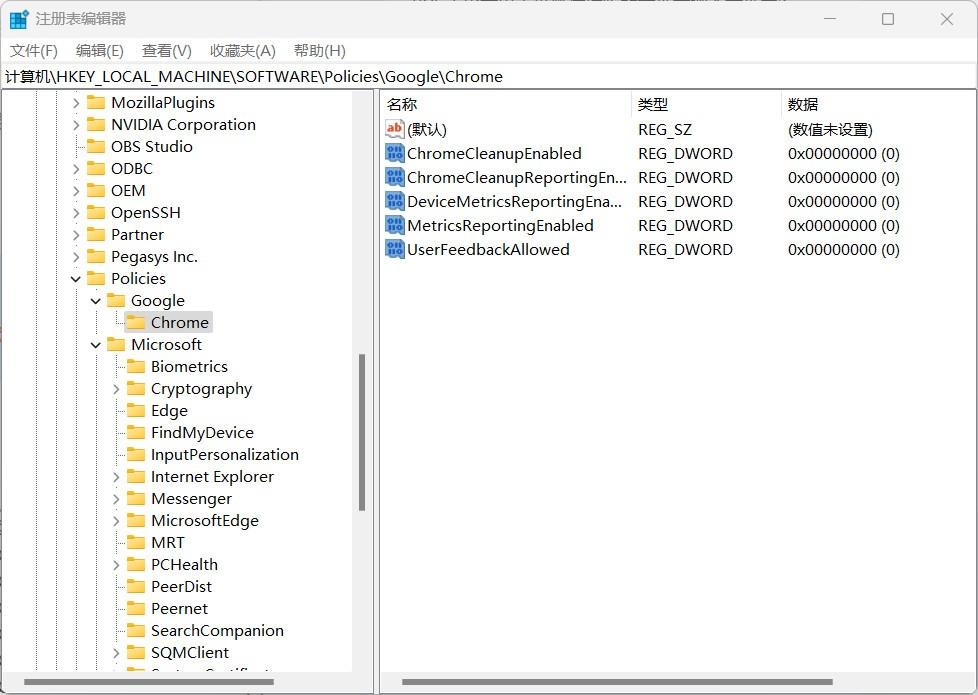Expand the MozillaPlugins key
This screenshot has height=695, width=978.
tap(76, 102)
